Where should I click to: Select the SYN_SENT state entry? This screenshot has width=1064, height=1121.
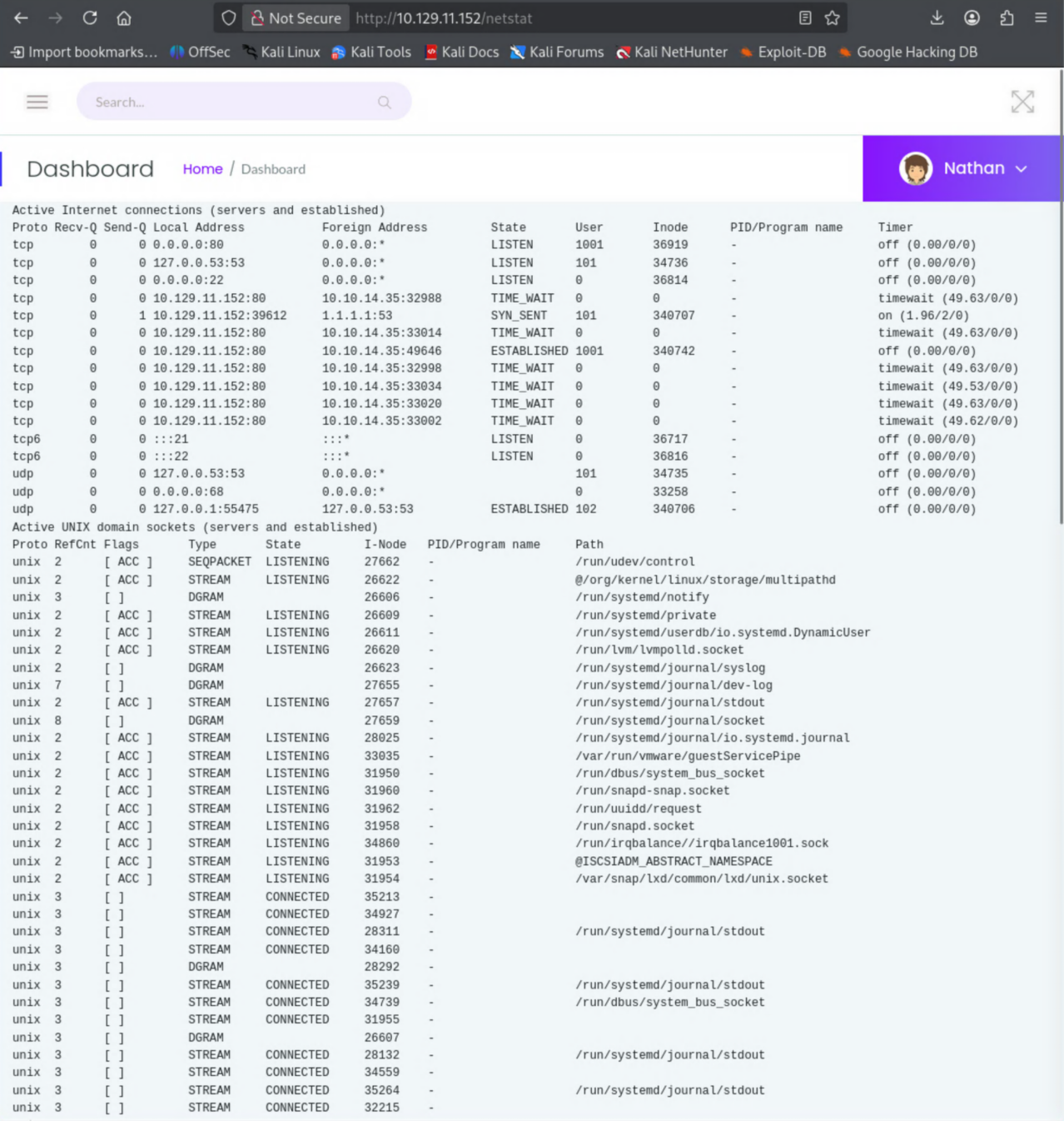(519, 316)
